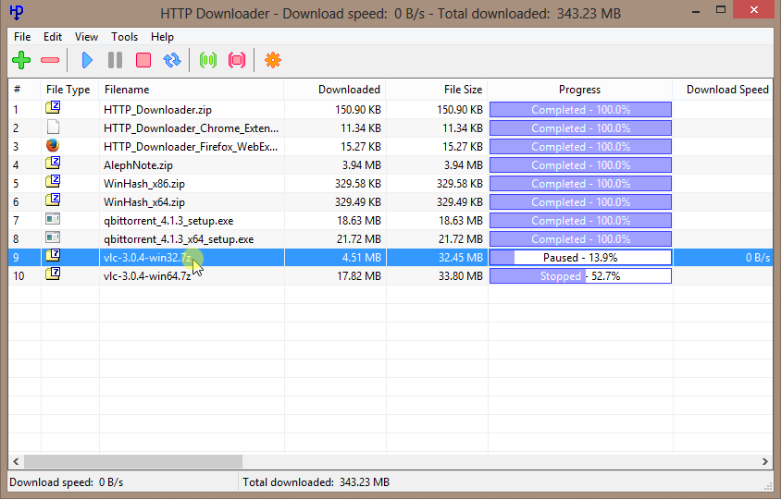Click the horizontal scrollbar thumb

[133, 462]
